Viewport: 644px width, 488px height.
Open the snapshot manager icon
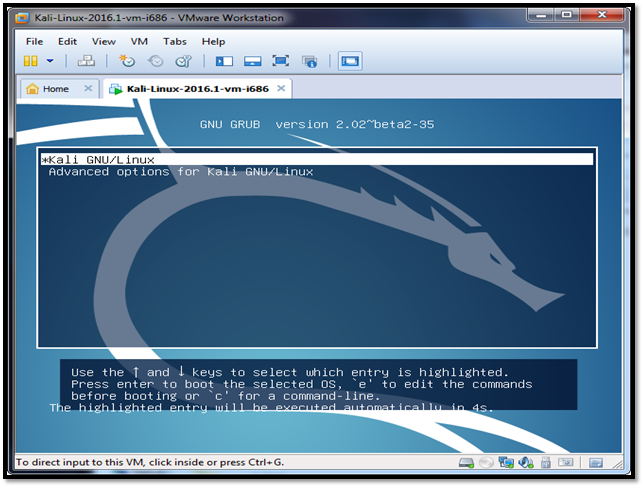point(183,61)
